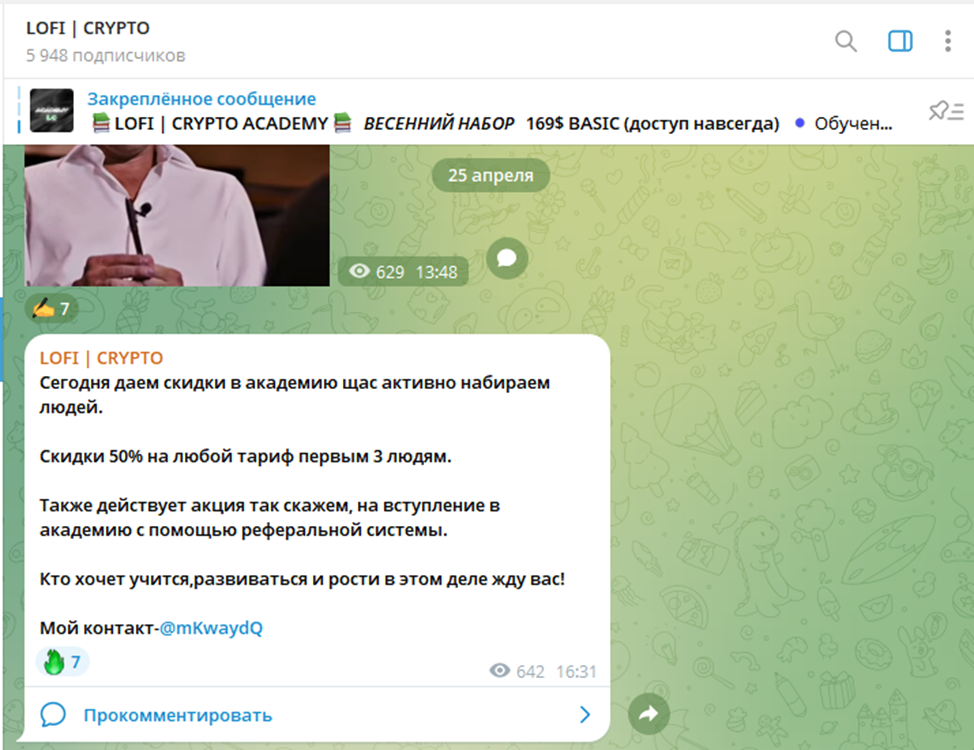Click the '16:31' message timestamp
974x750 pixels.
coord(576,672)
